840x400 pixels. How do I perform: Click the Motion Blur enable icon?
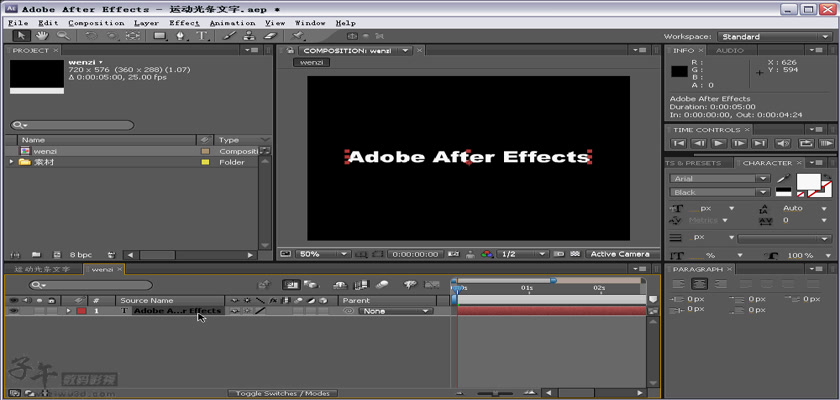point(382,285)
